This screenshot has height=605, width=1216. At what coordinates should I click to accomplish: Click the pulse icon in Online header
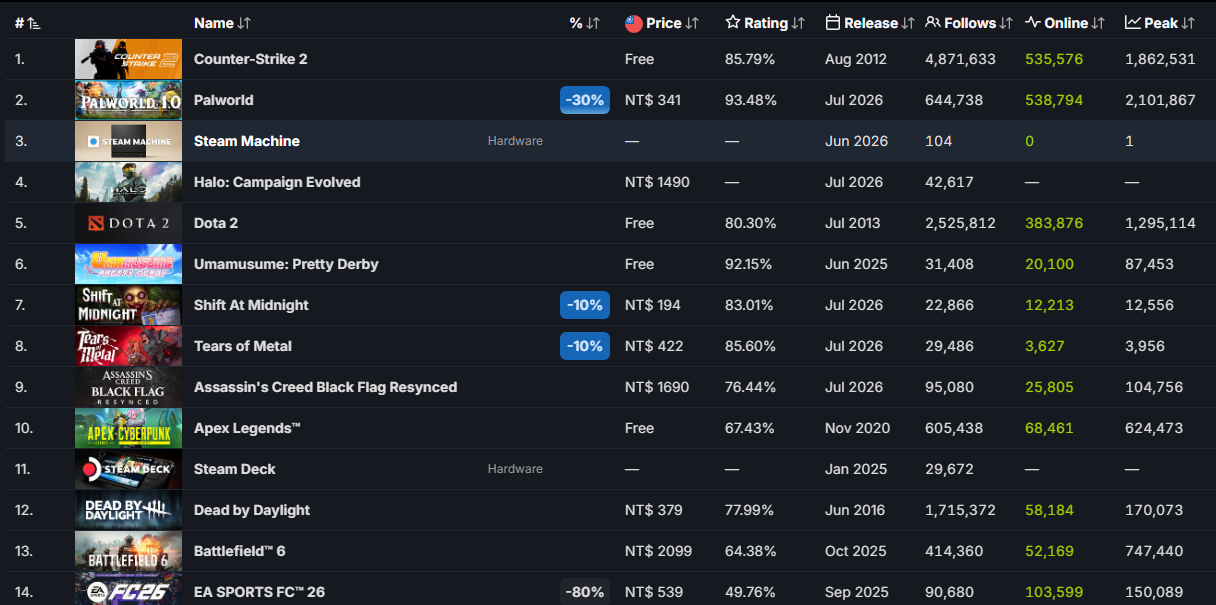point(1033,22)
